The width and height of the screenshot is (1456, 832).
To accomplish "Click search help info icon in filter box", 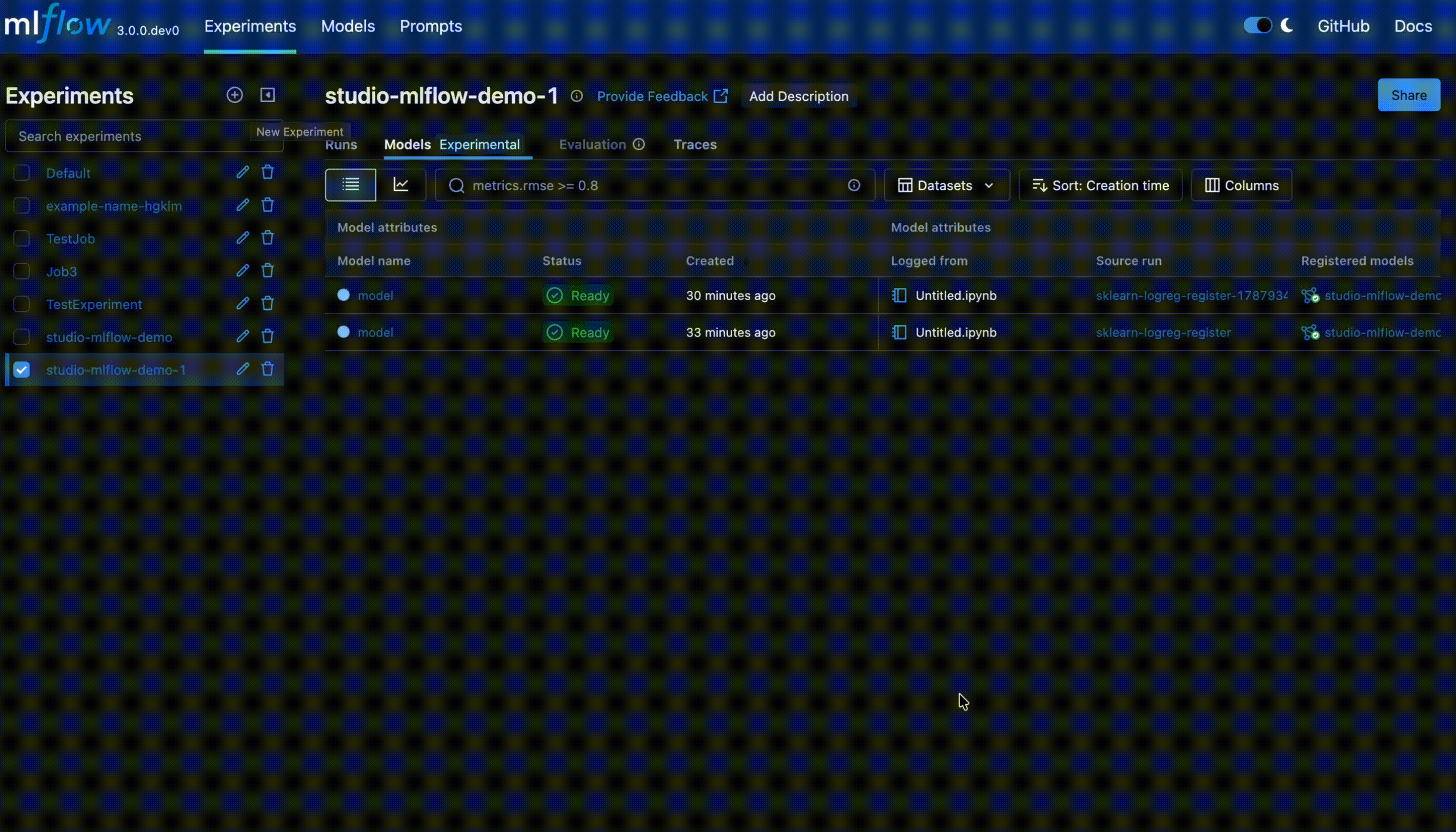I will (854, 185).
